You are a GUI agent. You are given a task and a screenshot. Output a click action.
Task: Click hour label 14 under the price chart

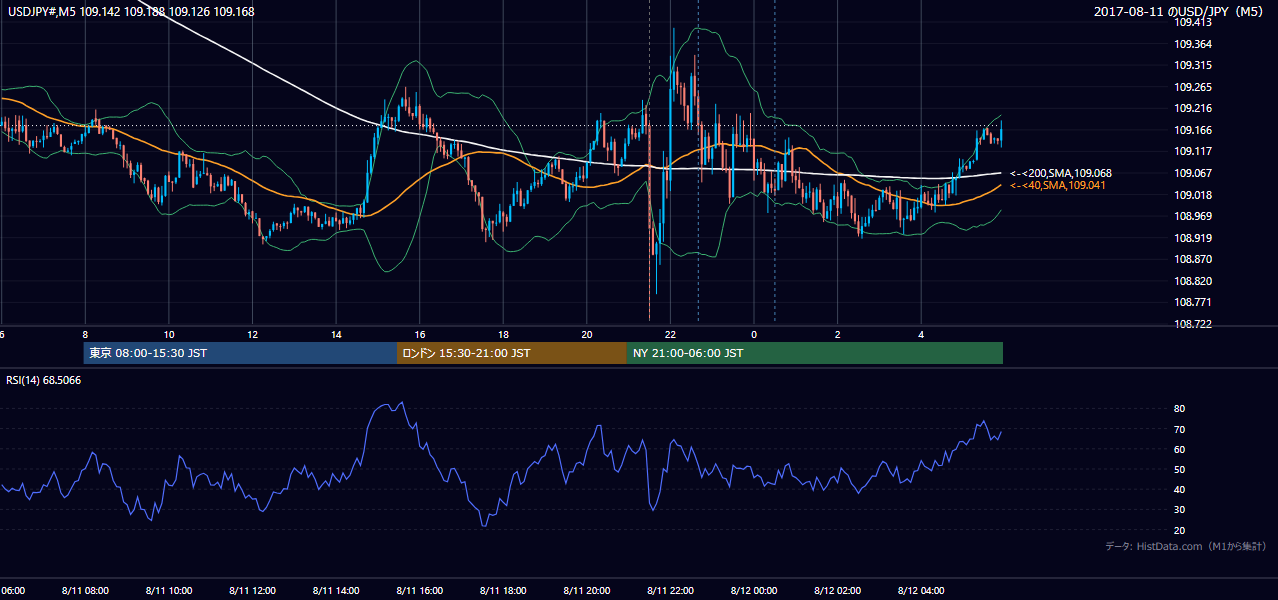(336, 335)
